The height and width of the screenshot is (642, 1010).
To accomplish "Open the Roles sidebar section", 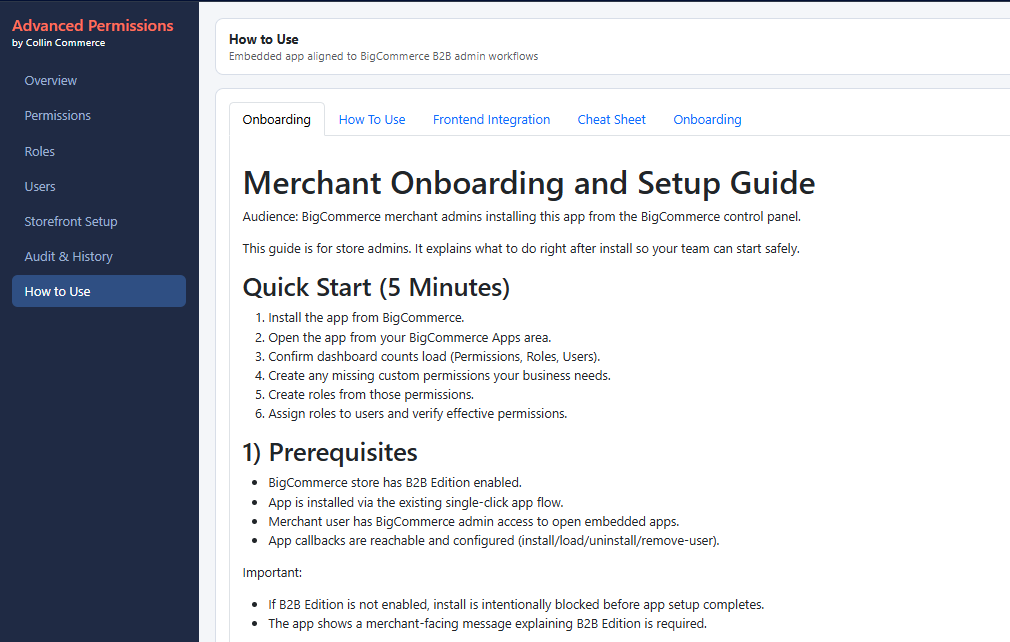I will [x=99, y=151].
